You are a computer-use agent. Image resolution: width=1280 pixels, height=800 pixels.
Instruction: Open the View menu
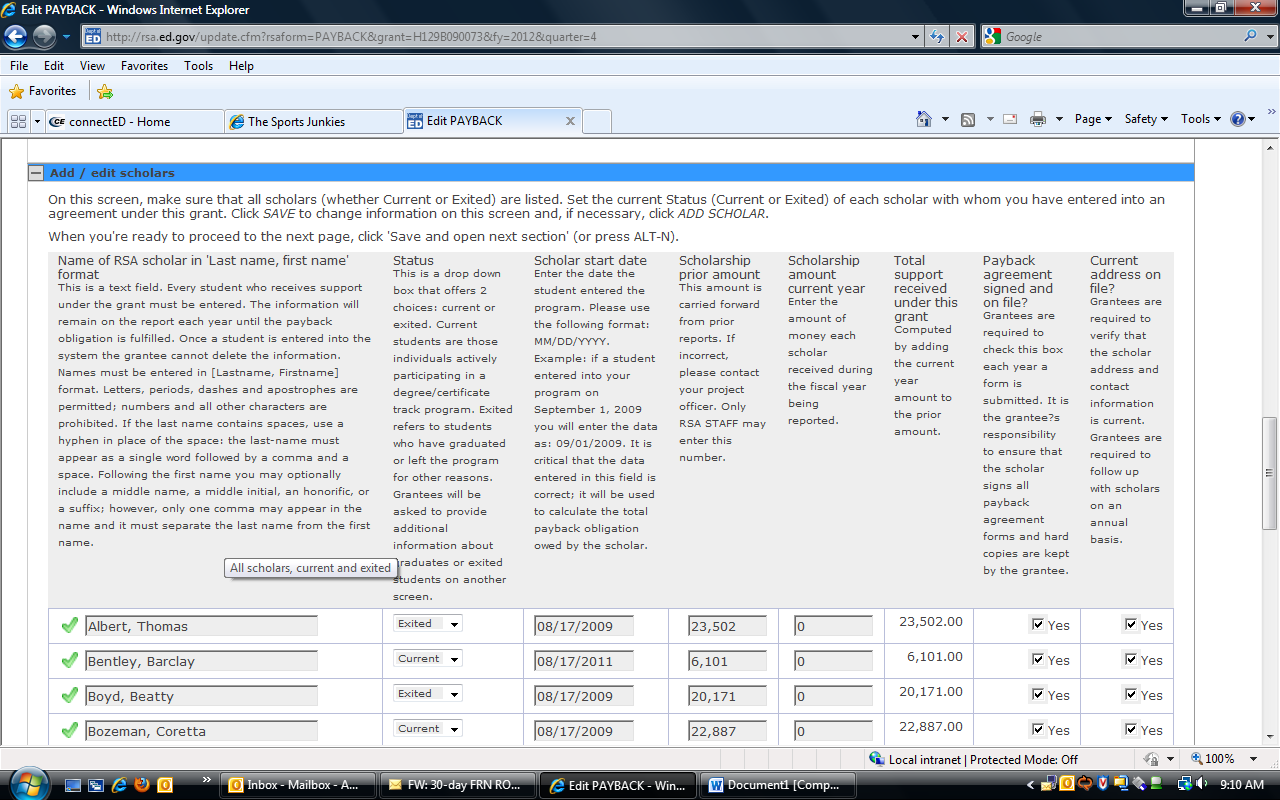92,66
